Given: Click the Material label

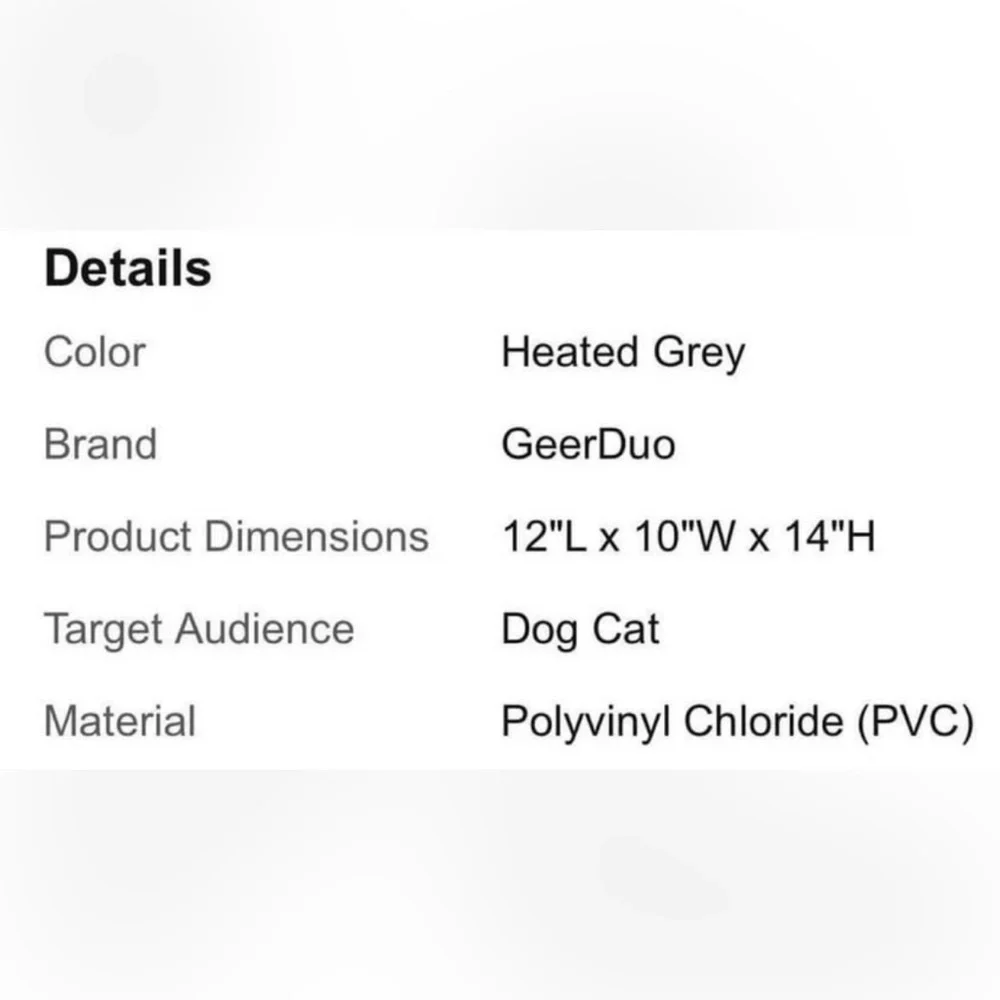Looking at the screenshot, I should [120, 721].
